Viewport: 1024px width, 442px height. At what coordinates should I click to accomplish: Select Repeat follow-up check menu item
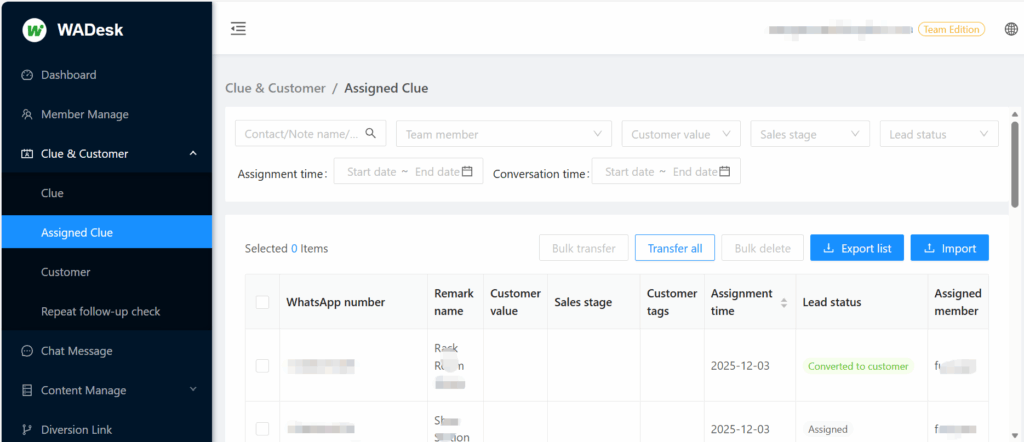100,311
